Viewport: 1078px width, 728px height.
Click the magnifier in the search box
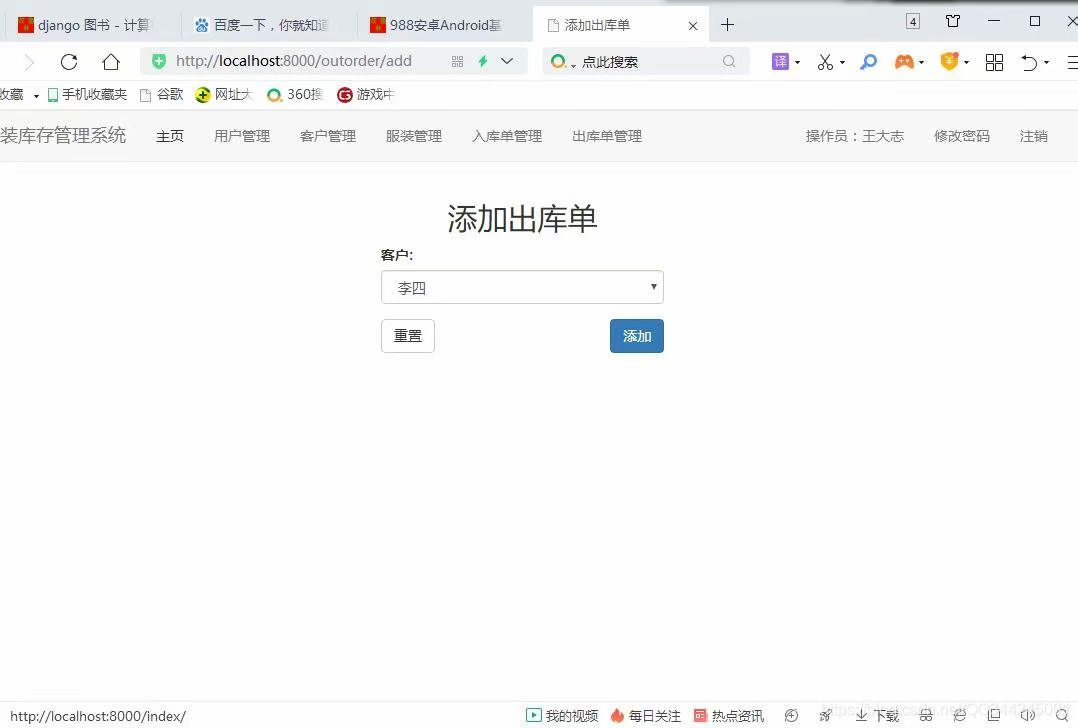(729, 62)
